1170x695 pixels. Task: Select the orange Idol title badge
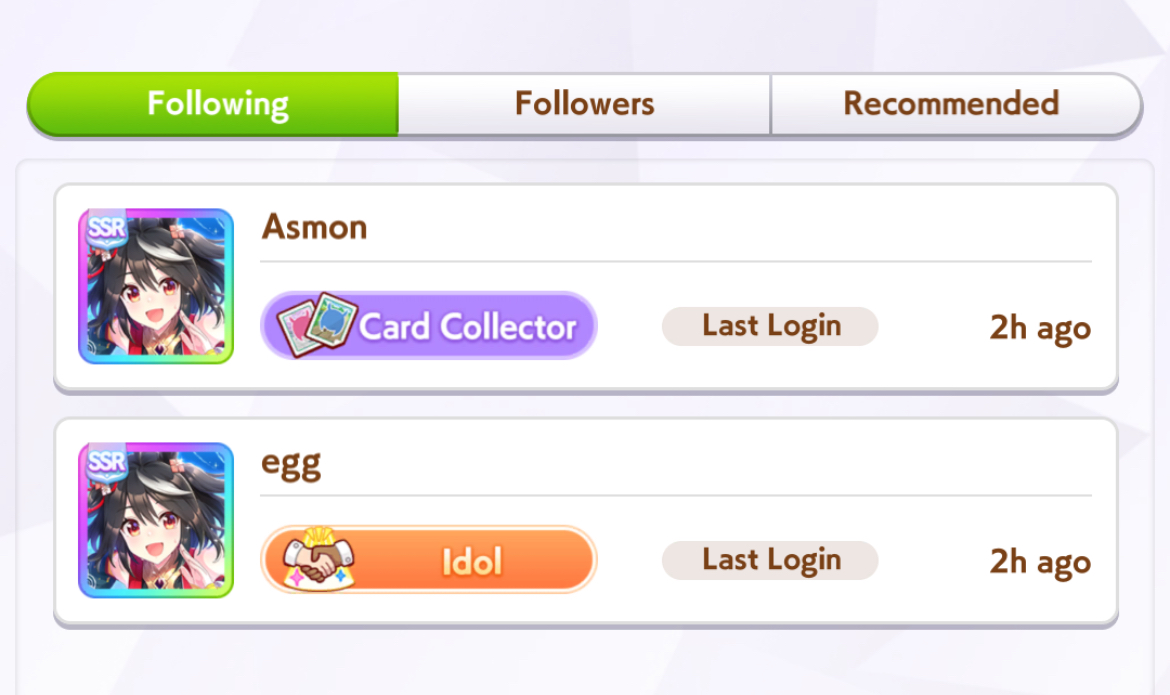pyautogui.click(x=428, y=560)
